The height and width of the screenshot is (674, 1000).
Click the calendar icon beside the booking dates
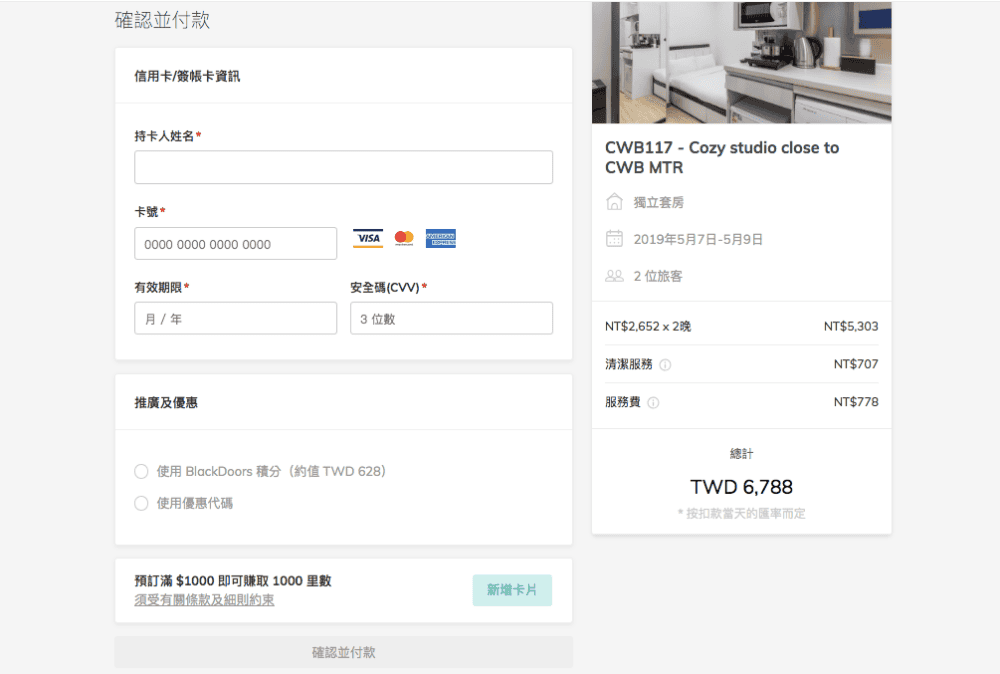614,238
